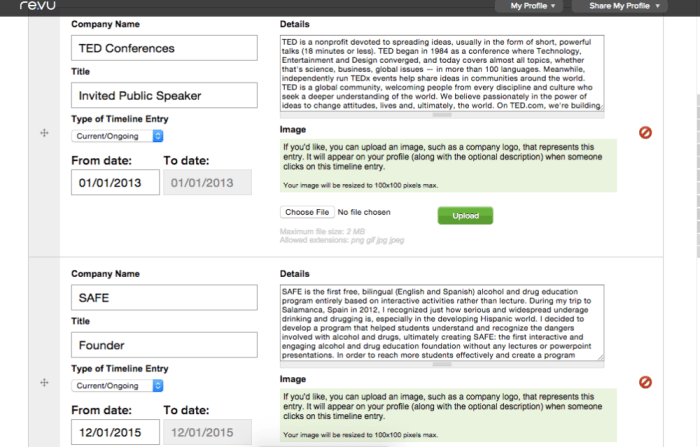Delete the SAFE timeline entry
700x447 pixels.
pyautogui.click(x=645, y=382)
